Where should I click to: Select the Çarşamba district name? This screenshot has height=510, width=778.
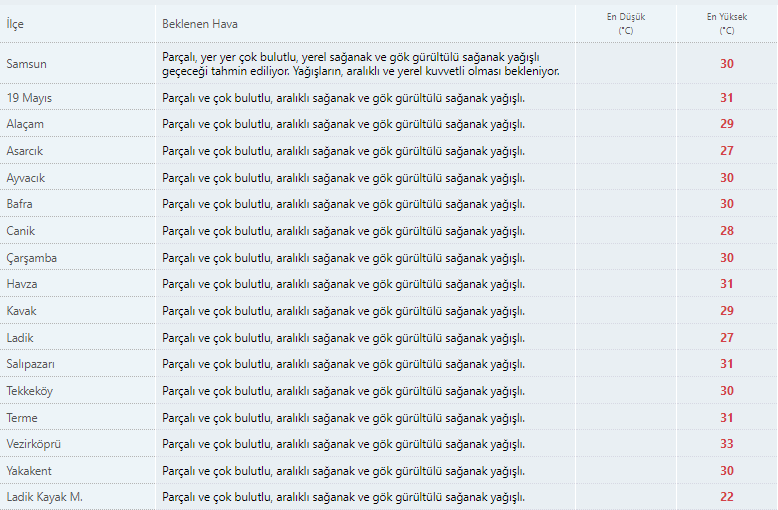[31, 258]
